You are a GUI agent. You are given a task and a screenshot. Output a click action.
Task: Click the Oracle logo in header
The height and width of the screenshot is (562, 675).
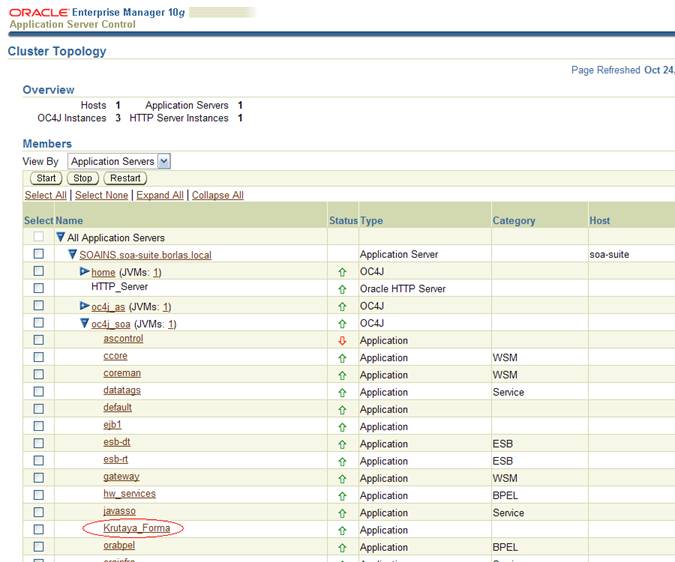39,12
